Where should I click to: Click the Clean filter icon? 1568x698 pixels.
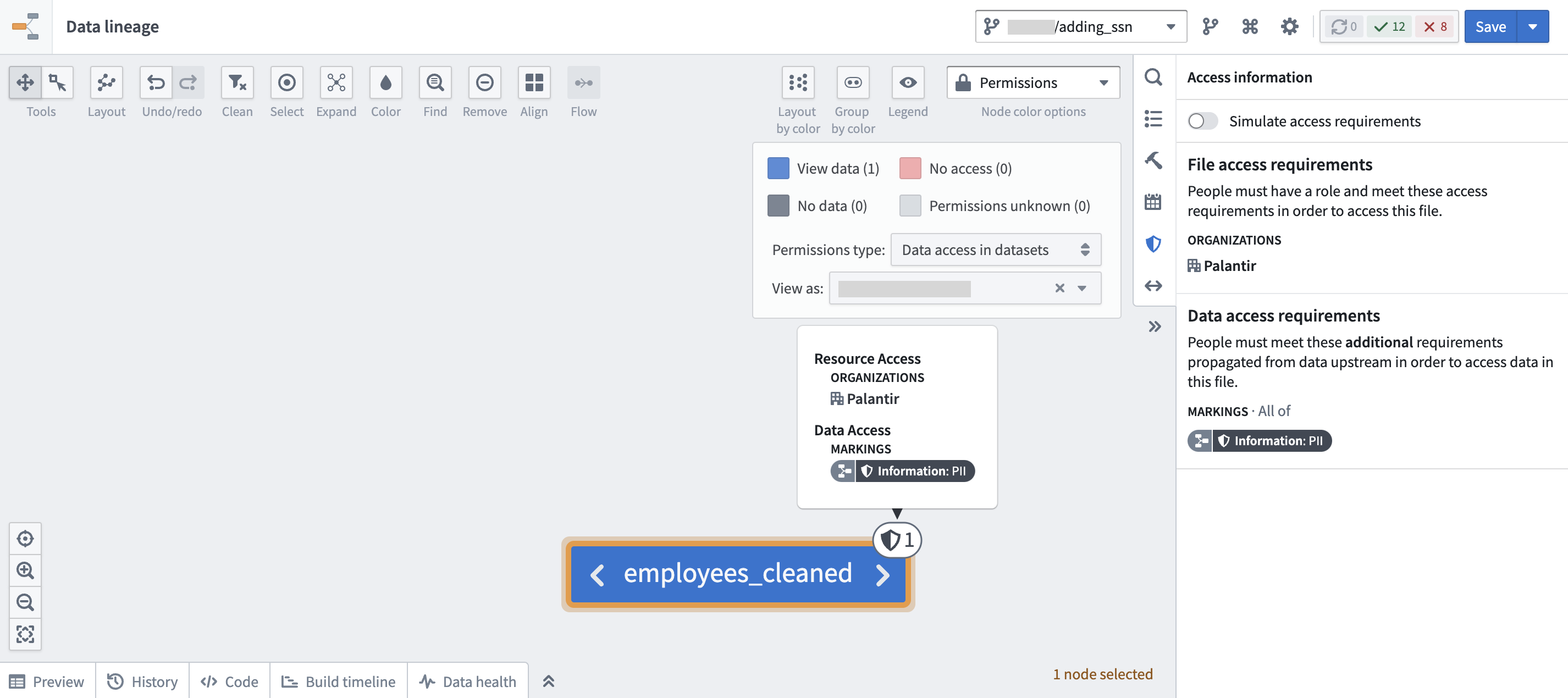[x=238, y=82]
